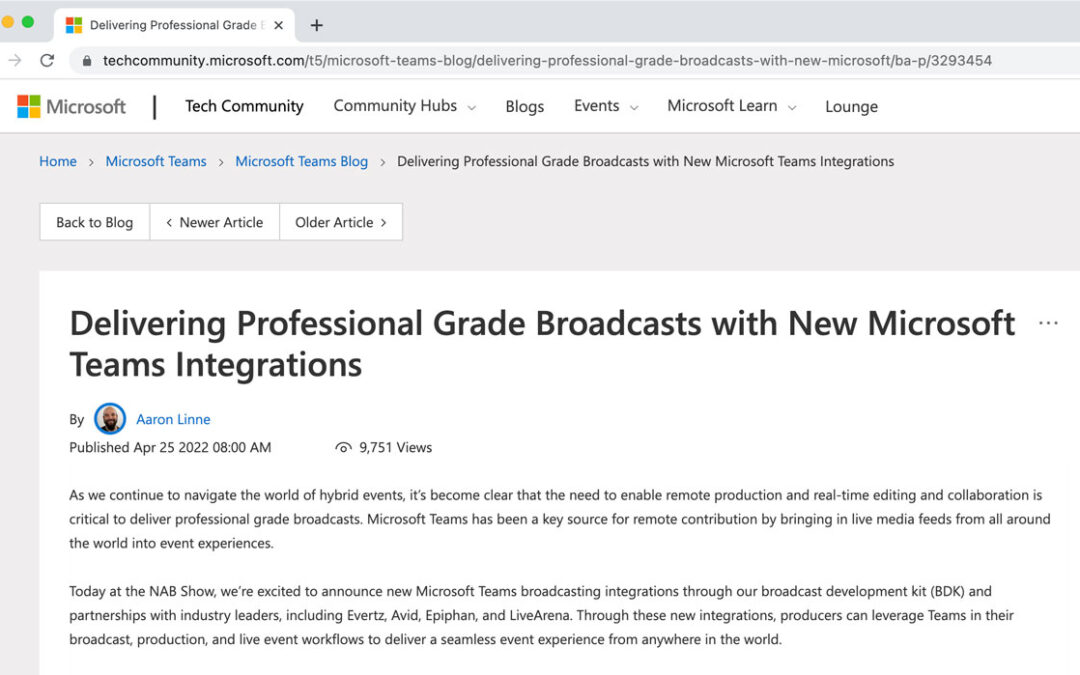Reload the page with the refresh icon
1080x675 pixels.
pyautogui.click(x=47, y=61)
